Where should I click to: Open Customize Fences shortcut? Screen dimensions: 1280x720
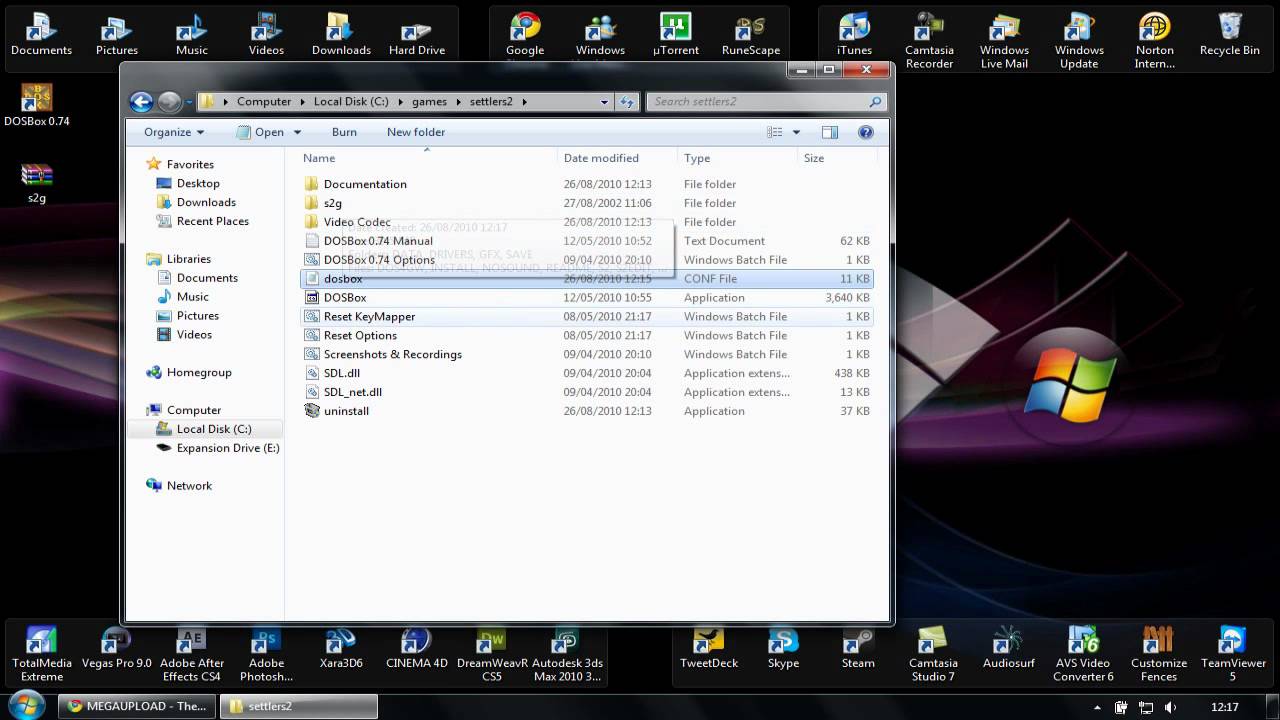pos(1158,654)
